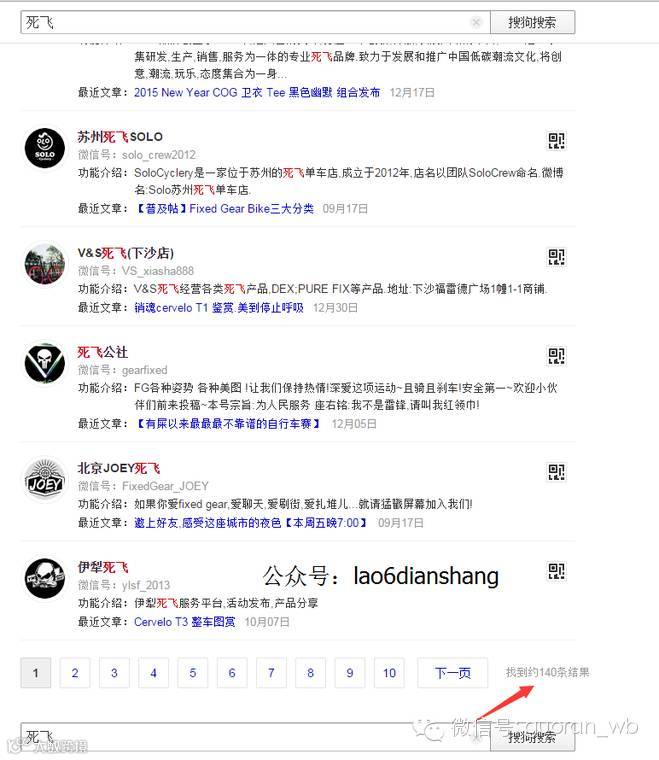Go to results page 2
The width and height of the screenshot is (659, 760).
[x=75, y=673]
